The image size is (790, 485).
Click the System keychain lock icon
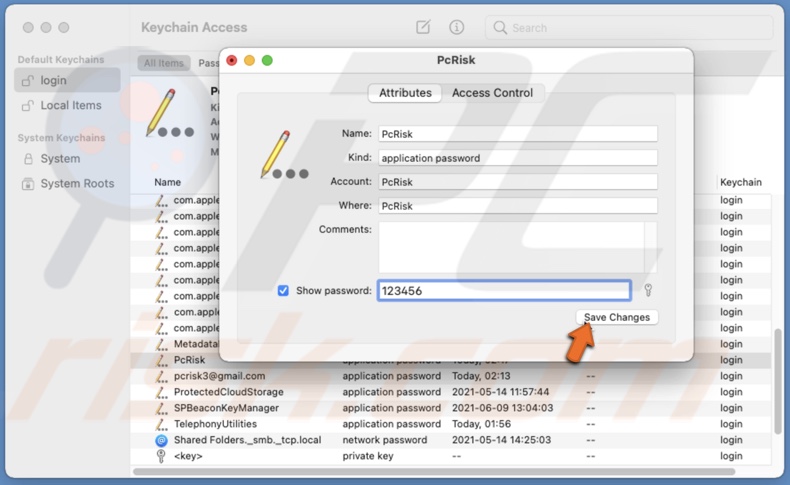(28, 159)
